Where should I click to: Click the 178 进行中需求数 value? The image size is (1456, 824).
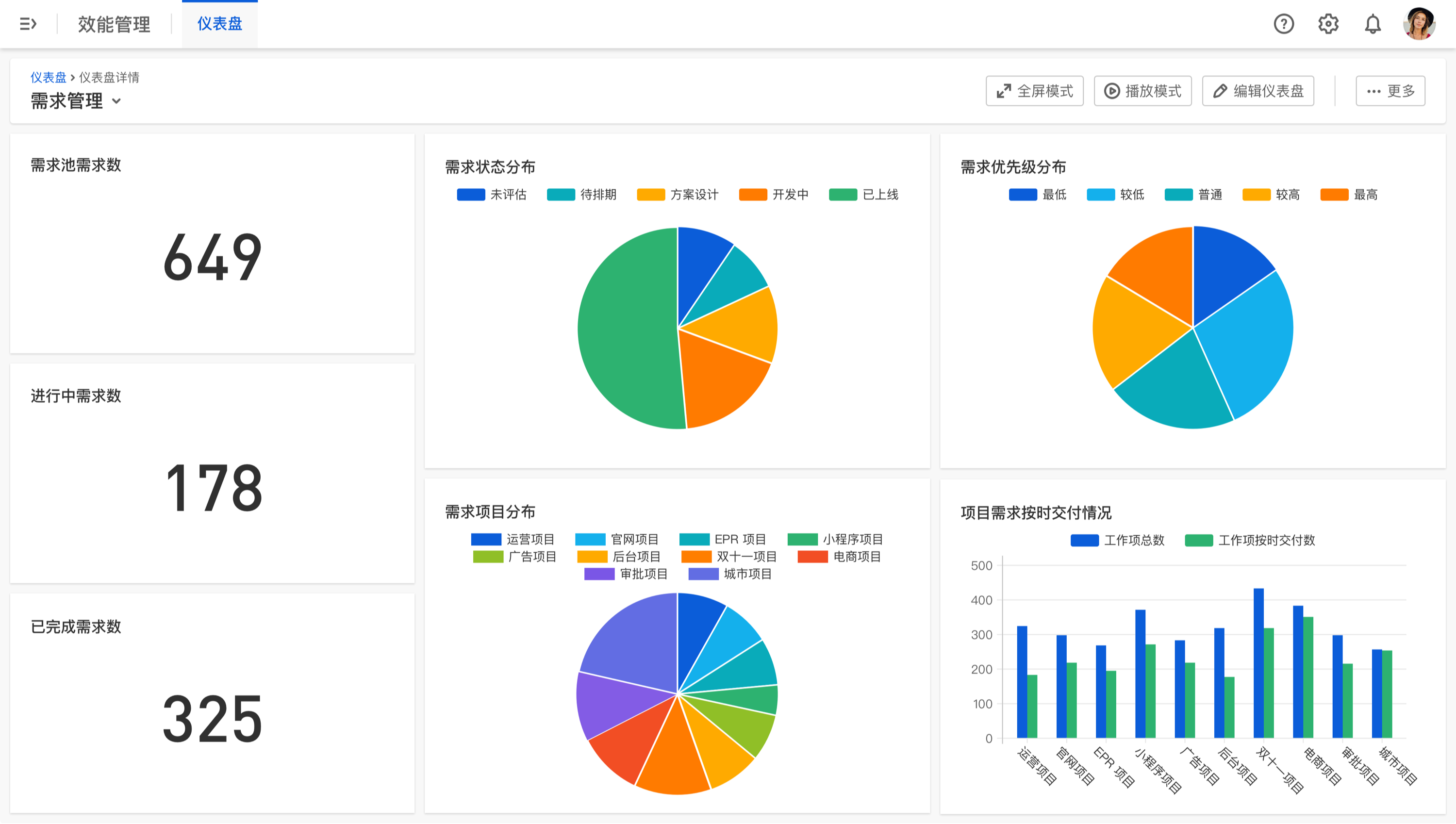tap(214, 488)
